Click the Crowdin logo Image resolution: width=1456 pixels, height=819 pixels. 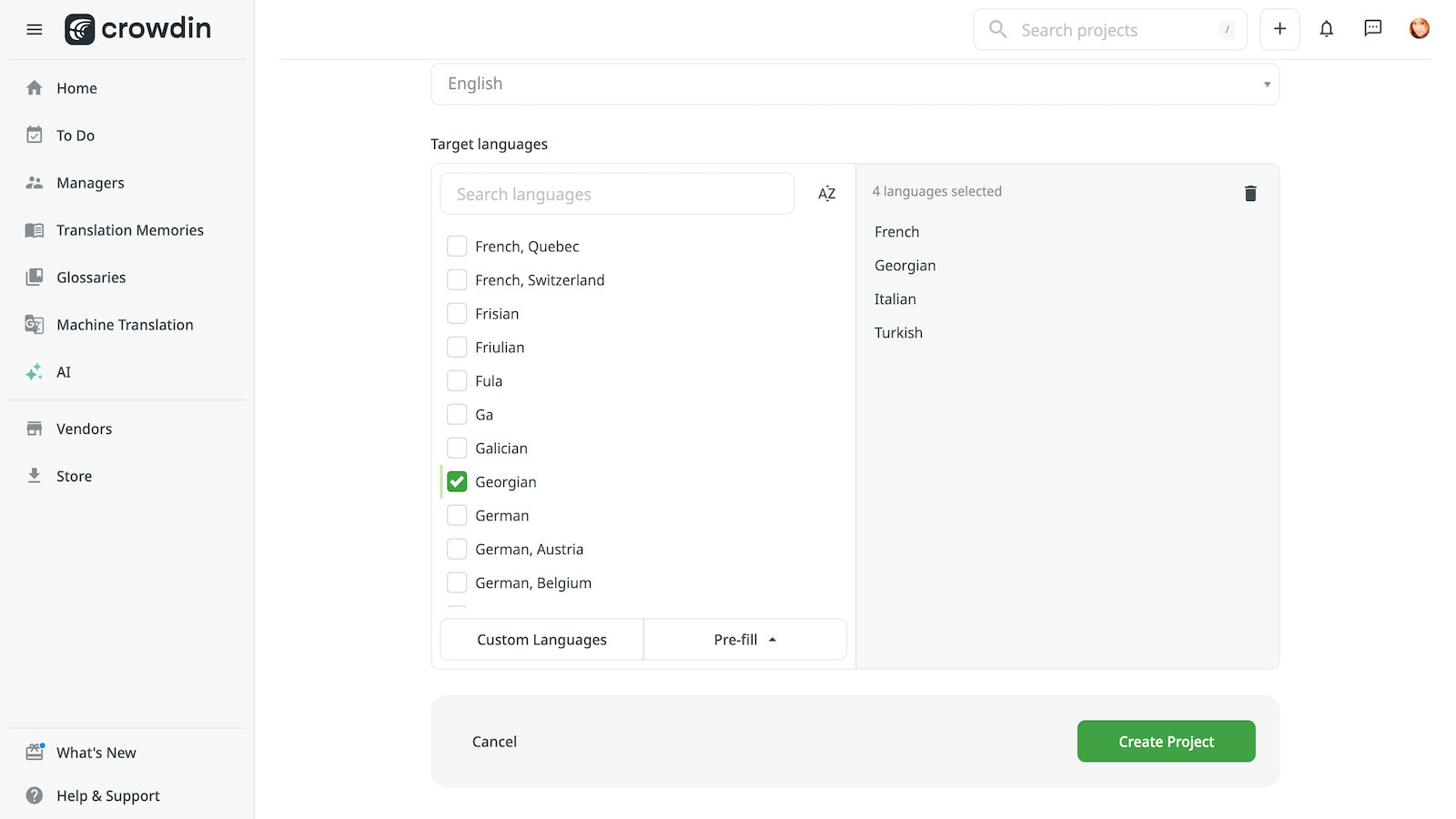pyautogui.click(x=138, y=29)
